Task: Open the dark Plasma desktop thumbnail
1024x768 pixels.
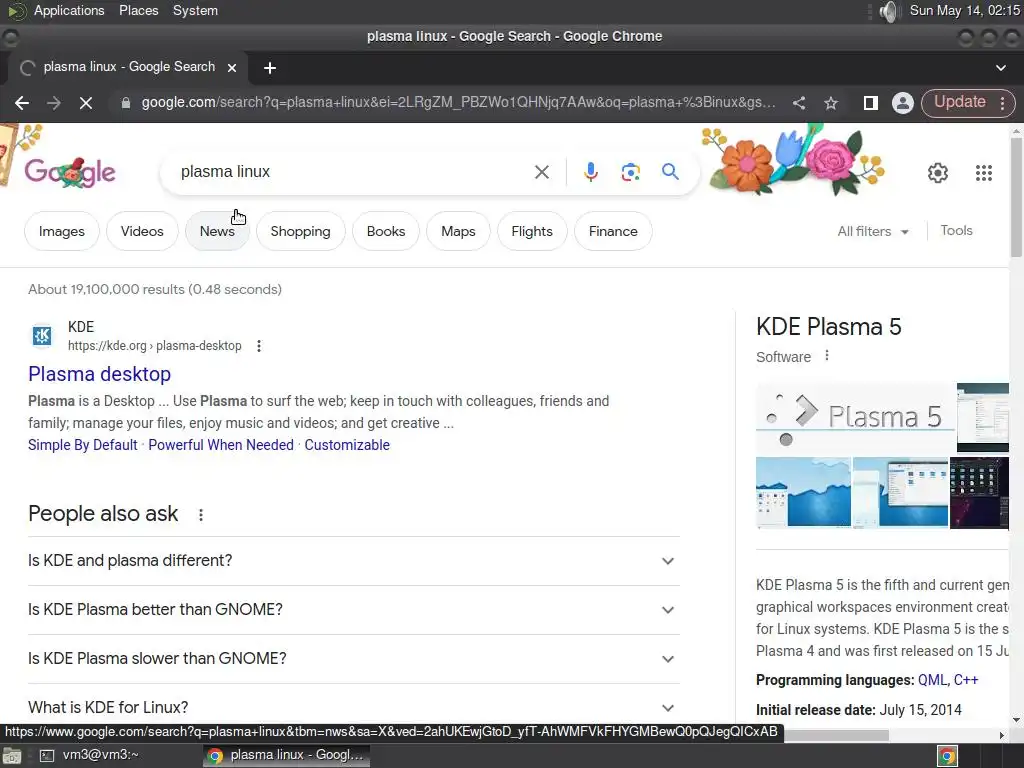Action: (x=980, y=492)
